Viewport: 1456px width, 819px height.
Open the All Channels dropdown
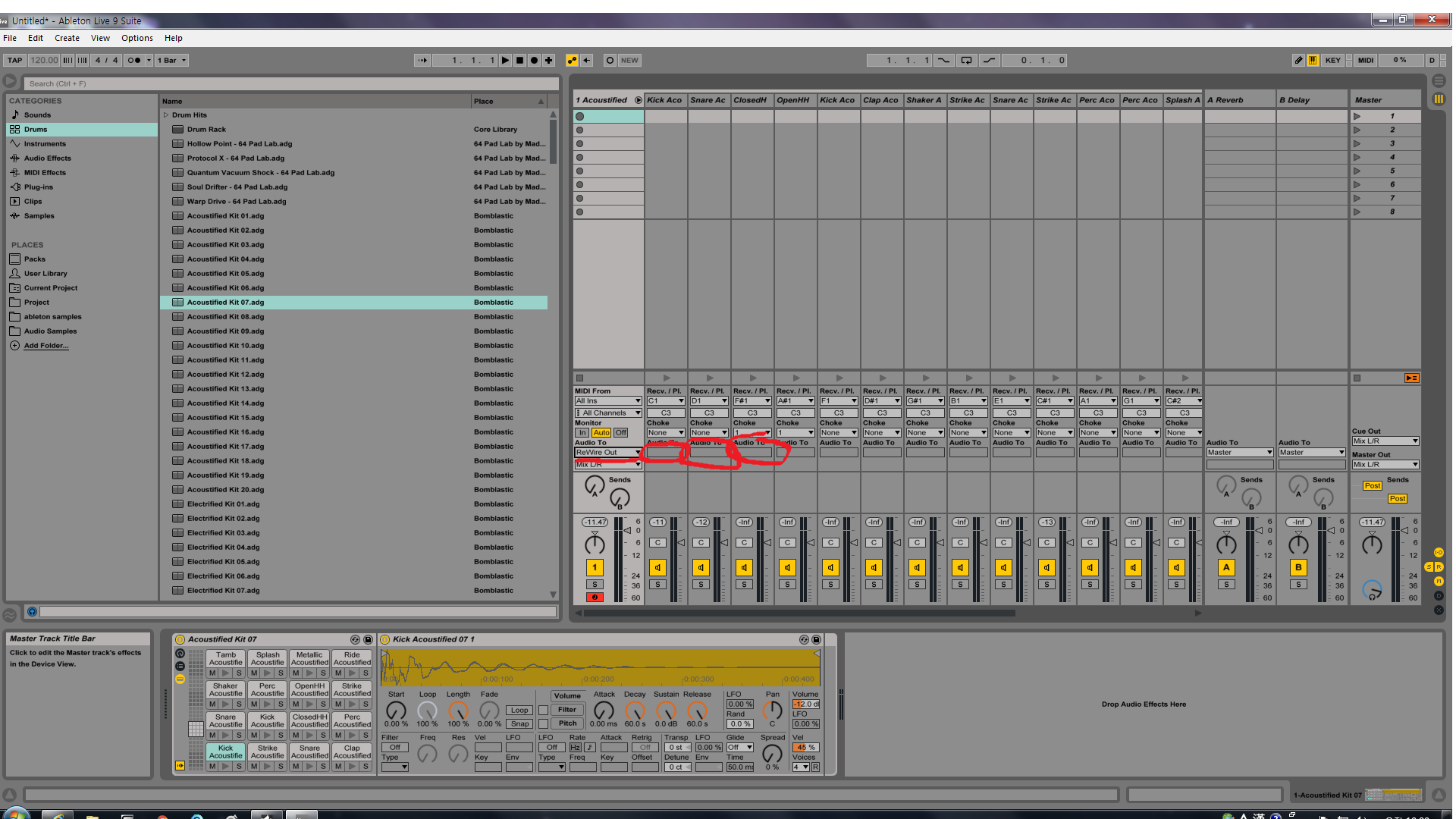click(608, 413)
